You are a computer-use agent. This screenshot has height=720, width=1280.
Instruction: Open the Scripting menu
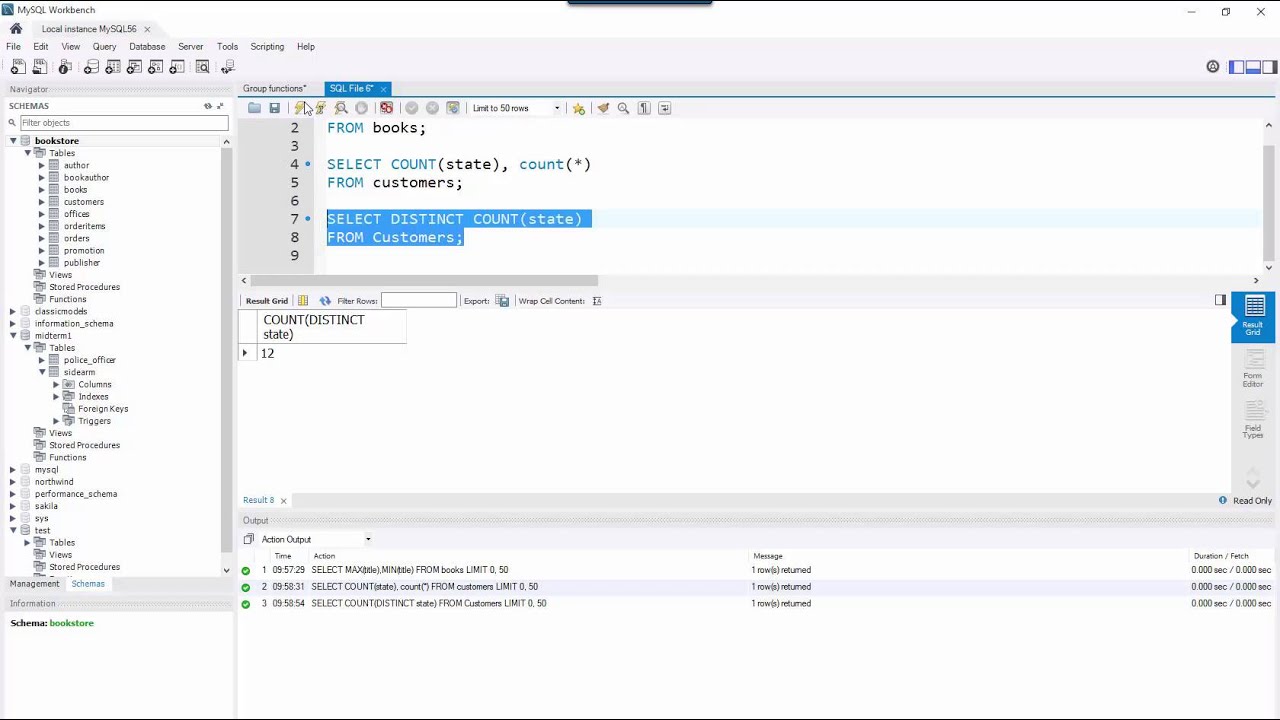[x=267, y=47]
